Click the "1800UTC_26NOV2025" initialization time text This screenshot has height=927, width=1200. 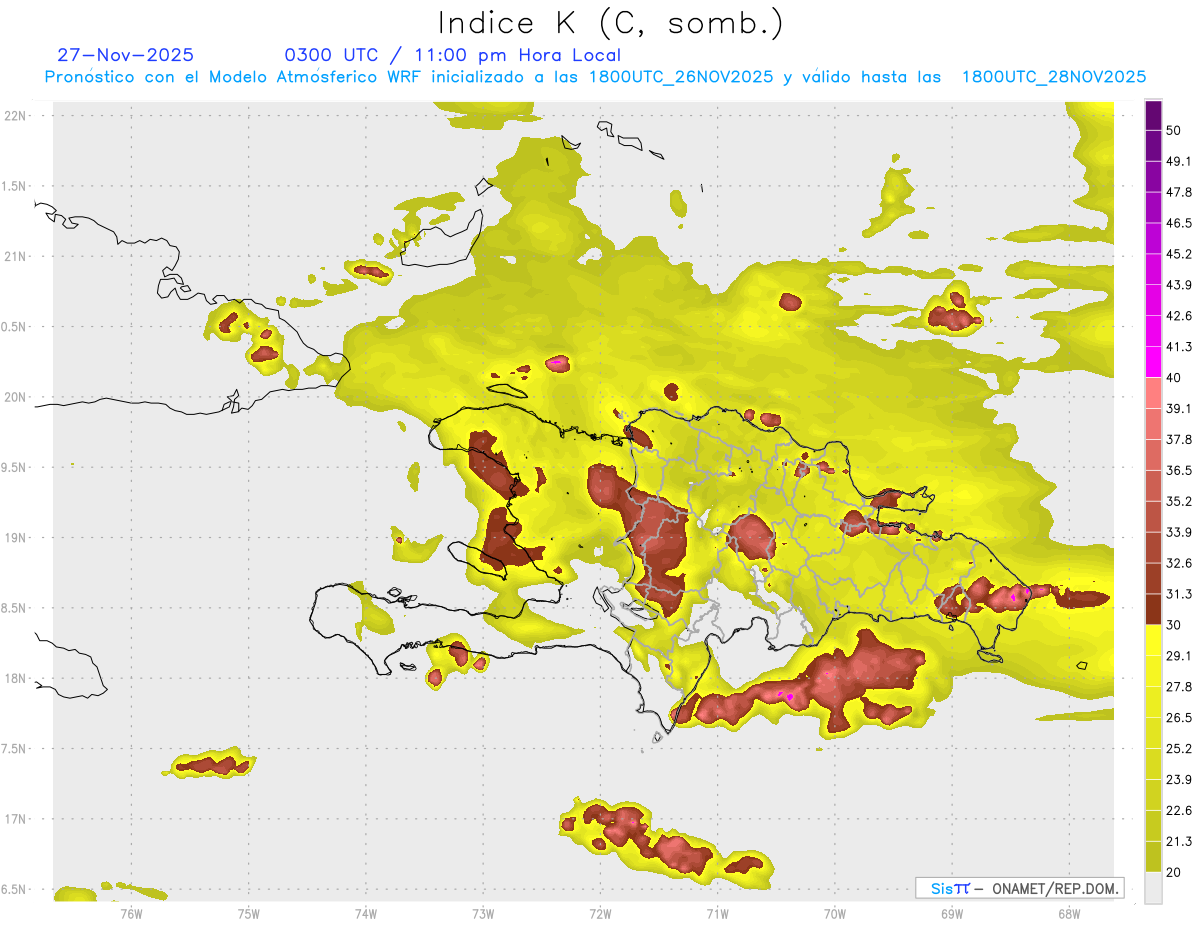coord(681,77)
